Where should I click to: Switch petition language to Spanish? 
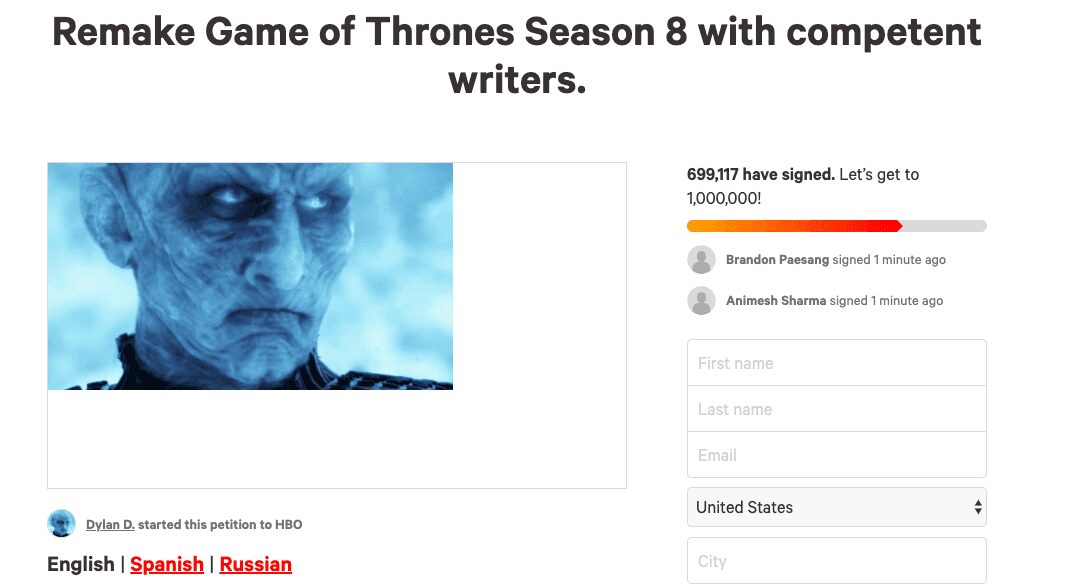[167, 564]
